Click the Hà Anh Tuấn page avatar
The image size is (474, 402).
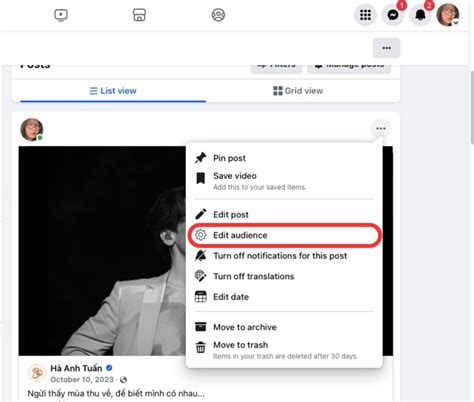tap(37, 373)
